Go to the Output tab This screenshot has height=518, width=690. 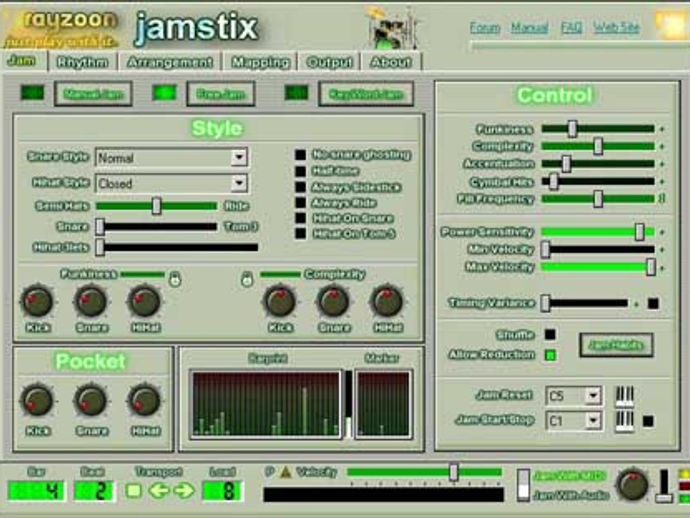click(329, 62)
